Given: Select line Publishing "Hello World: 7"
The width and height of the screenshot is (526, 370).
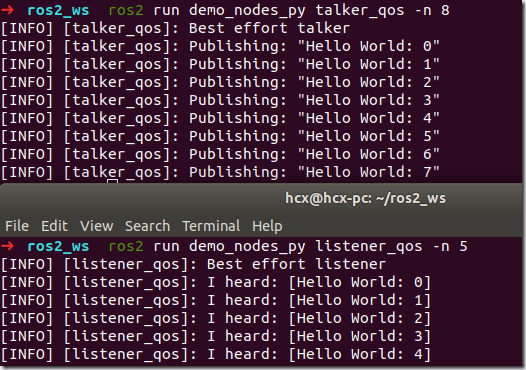Looking at the screenshot, I should 220,172.
